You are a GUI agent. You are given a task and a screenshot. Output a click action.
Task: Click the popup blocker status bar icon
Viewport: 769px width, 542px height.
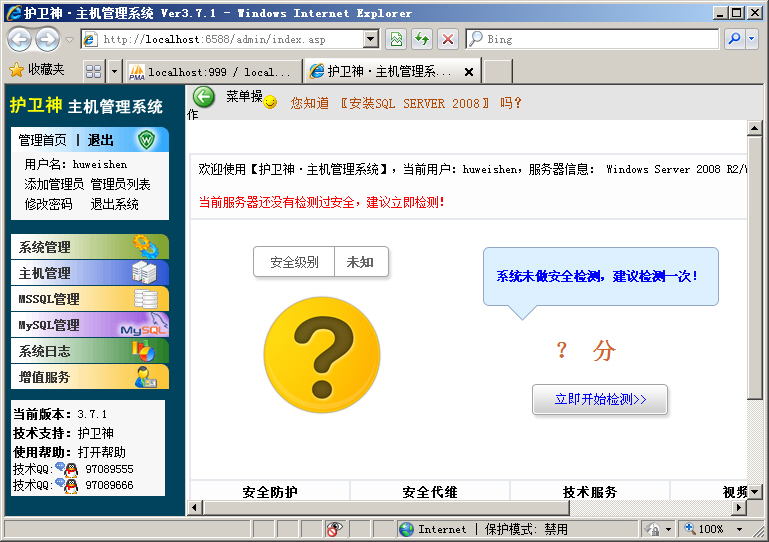tap(334, 529)
